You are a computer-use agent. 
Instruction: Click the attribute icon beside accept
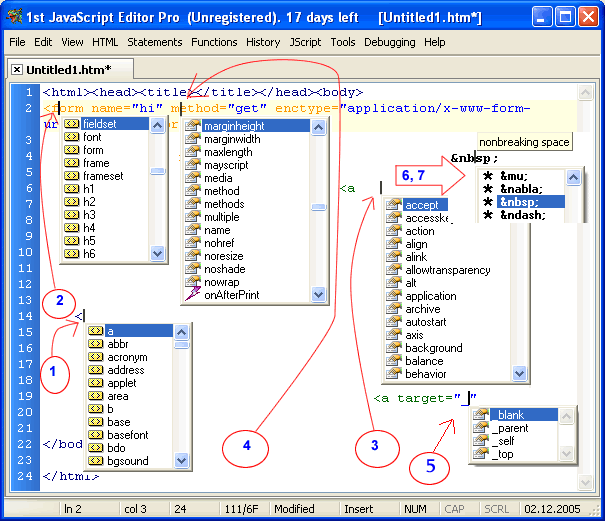coord(394,205)
